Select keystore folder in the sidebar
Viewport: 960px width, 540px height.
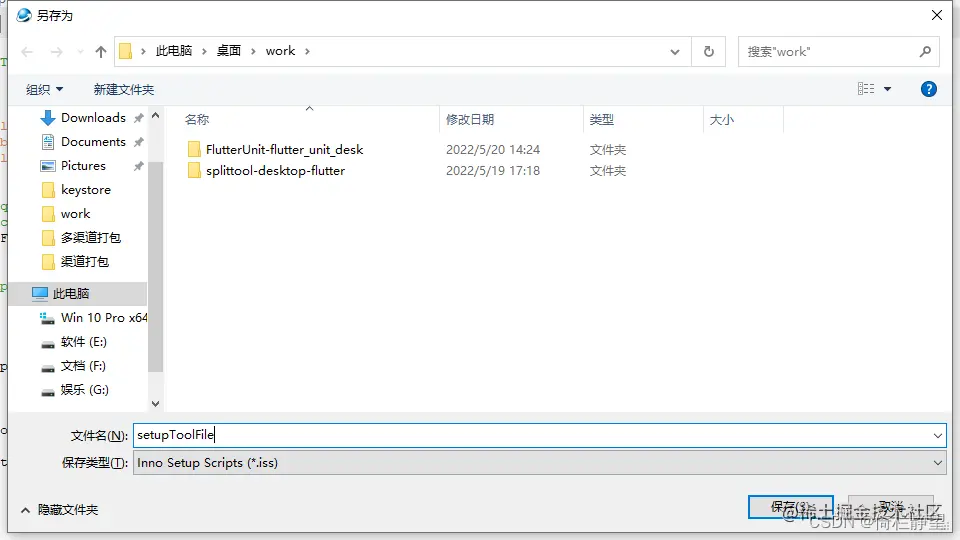pyautogui.click(x=86, y=190)
